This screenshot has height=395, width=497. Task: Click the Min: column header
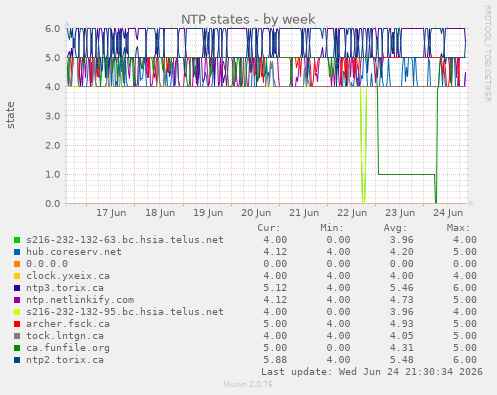point(332,228)
